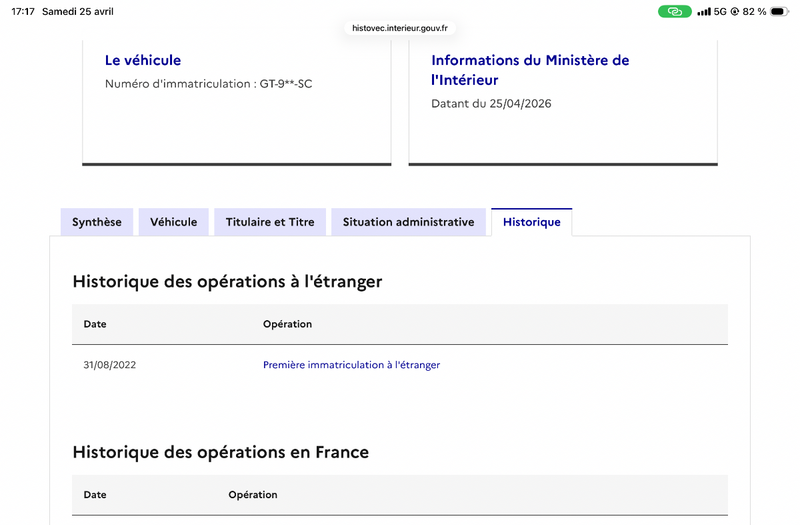Tap the green personal hotspot indicator

(674, 11)
